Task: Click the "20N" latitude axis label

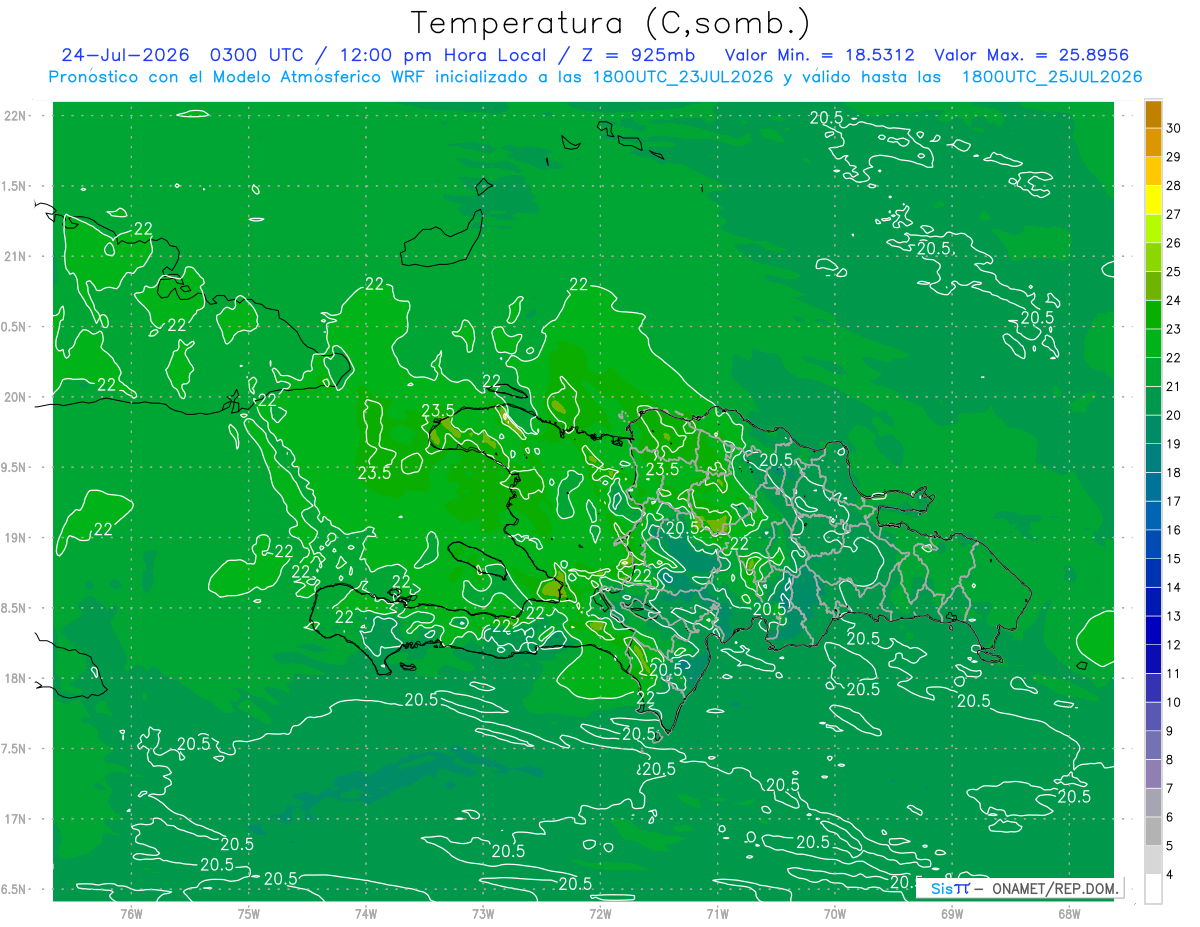Action: (x=15, y=397)
